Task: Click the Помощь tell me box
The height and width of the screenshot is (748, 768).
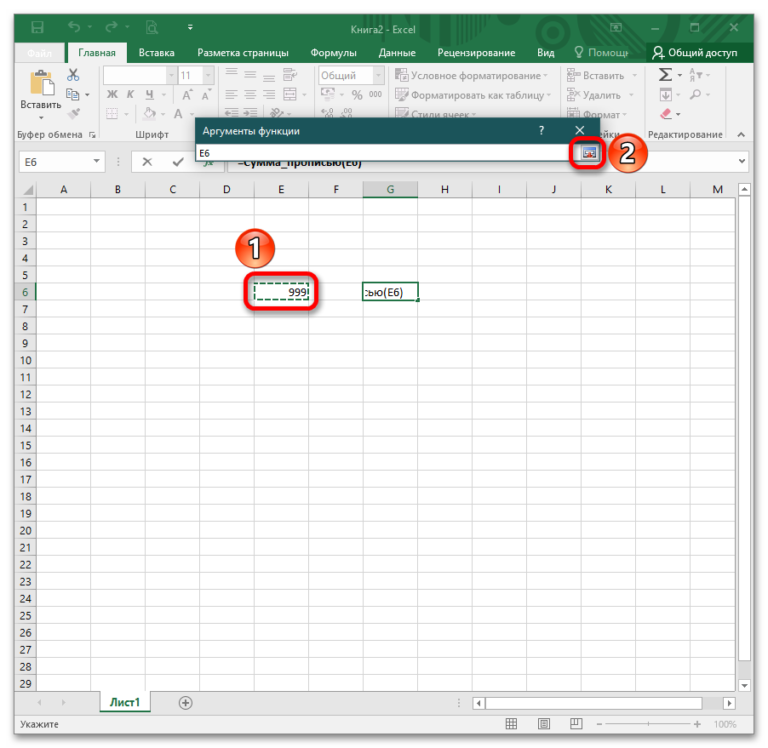Action: click(x=601, y=53)
